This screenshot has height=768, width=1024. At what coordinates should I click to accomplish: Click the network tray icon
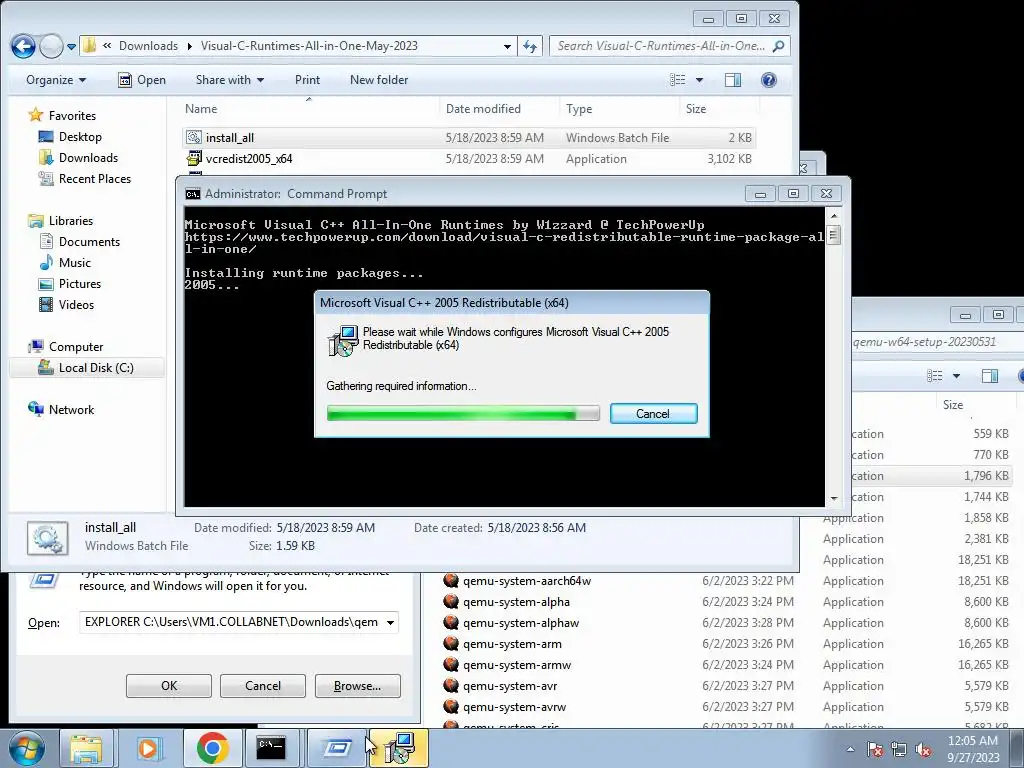899,749
